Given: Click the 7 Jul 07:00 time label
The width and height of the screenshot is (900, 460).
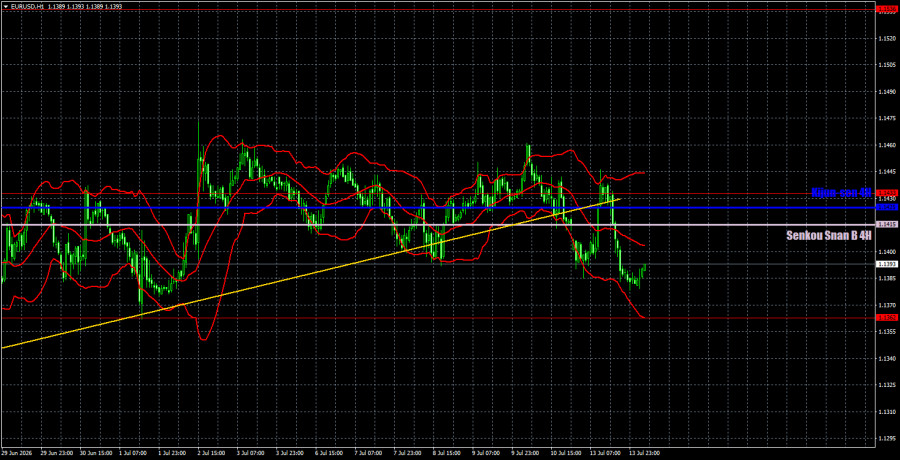Looking at the screenshot, I should click(370, 453).
